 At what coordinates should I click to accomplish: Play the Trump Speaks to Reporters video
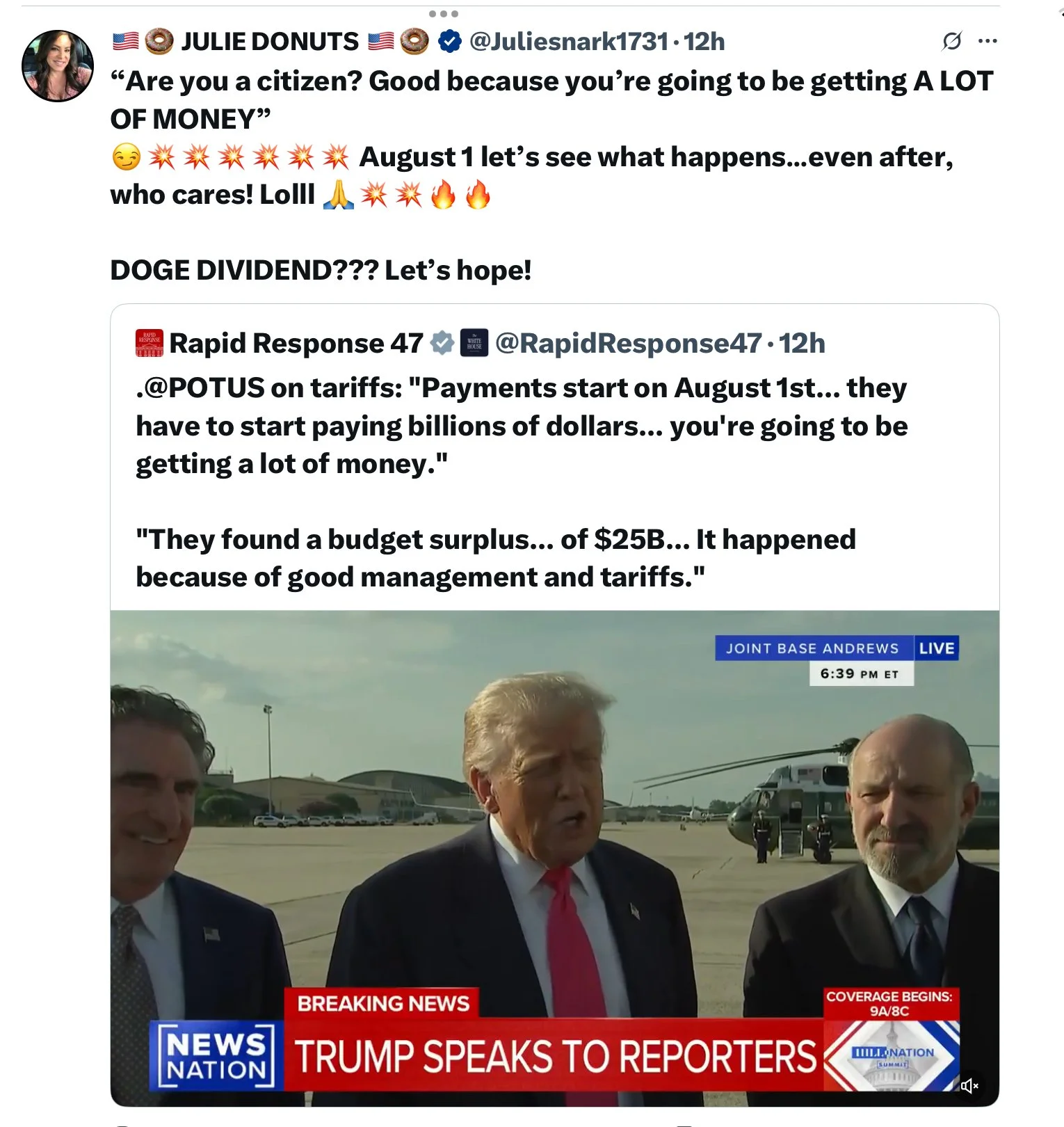[554, 858]
